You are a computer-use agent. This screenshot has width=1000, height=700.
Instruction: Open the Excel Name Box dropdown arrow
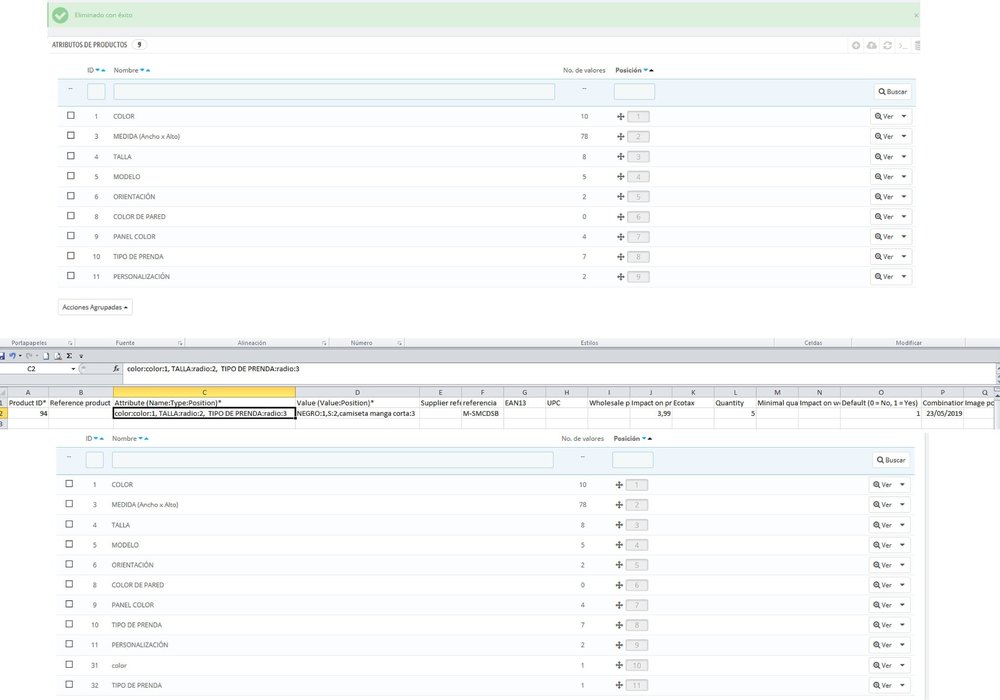(x=74, y=369)
